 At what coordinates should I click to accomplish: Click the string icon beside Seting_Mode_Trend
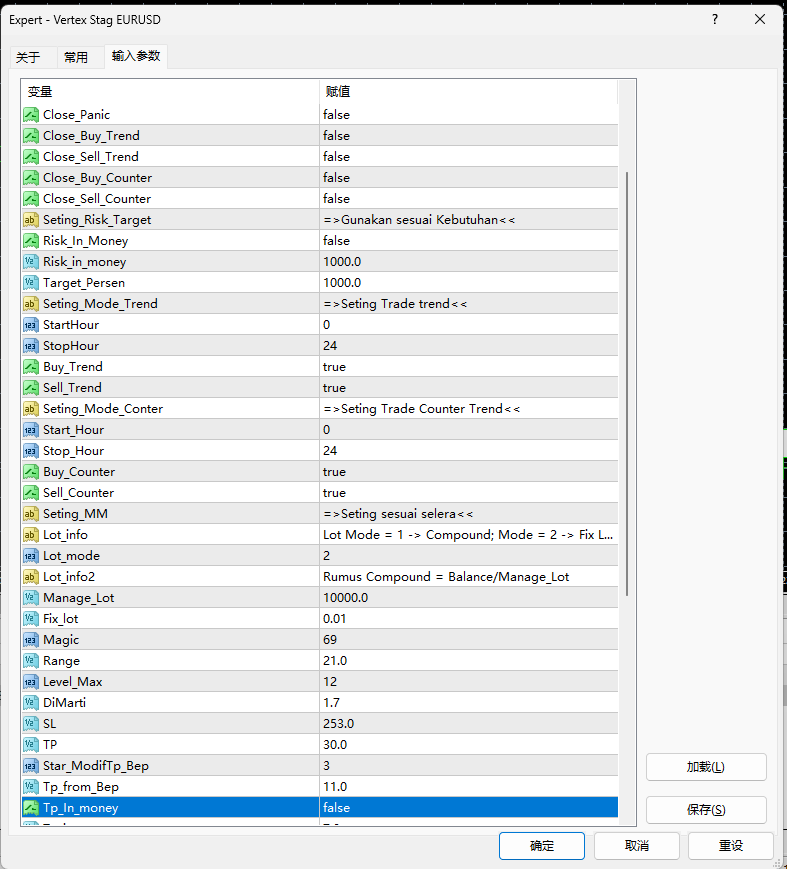pyautogui.click(x=31, y=304)
